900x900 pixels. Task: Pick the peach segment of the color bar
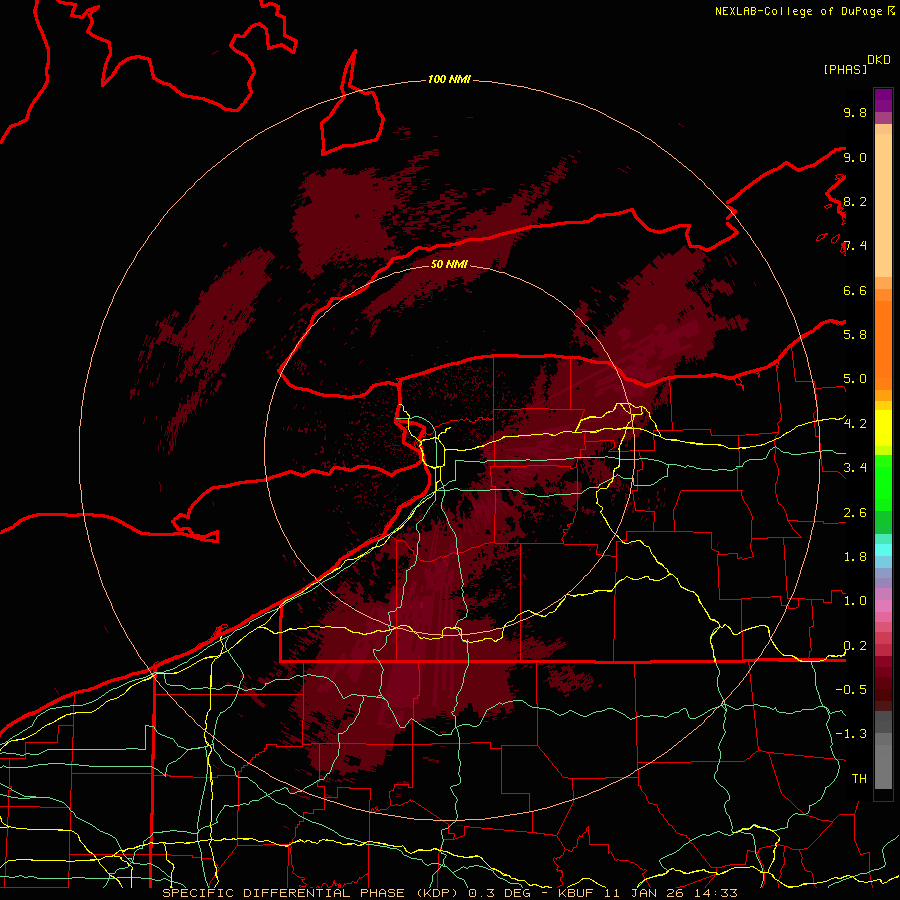point(883,207)
